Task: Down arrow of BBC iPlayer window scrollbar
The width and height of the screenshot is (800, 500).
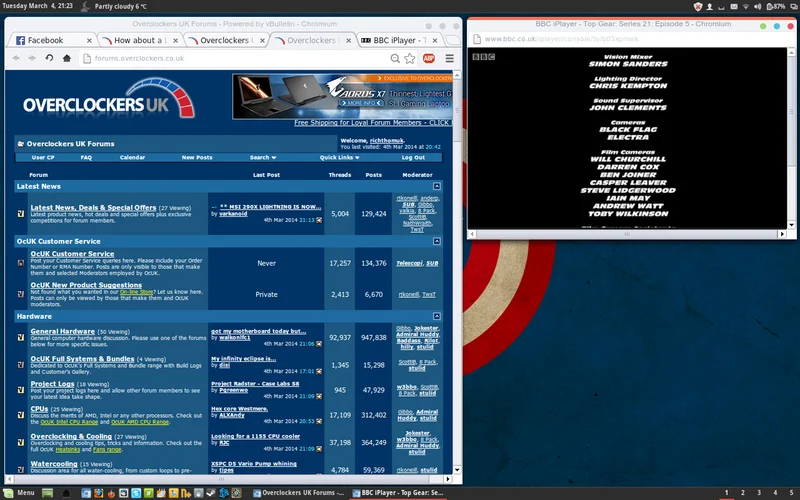Action: click(x=791, y=224)
